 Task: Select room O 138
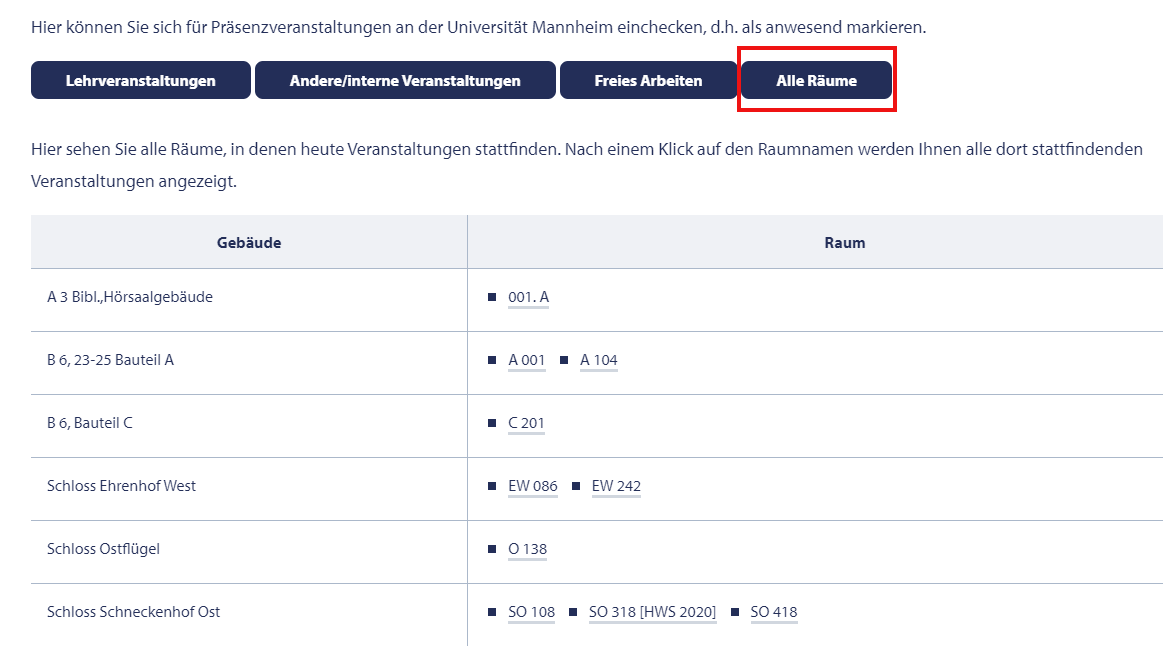(x=527, y=550)
